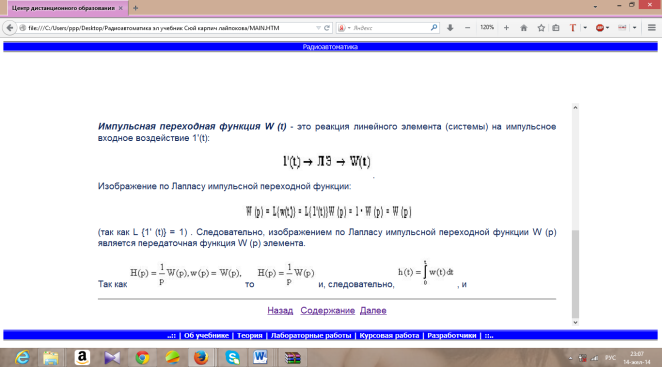This screenshot has height=367, width=662.
Task: Expand the flag icon dropdown arrow
Action: (634, 28)
